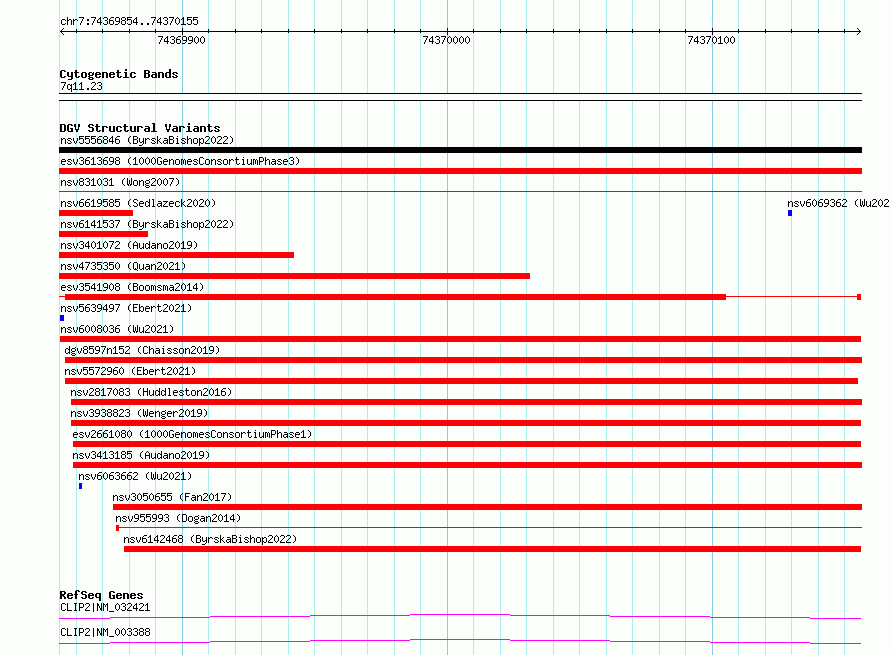Click the DGV Structural Variants track title
Screen dimensions: 890x655
coord(140,128)
